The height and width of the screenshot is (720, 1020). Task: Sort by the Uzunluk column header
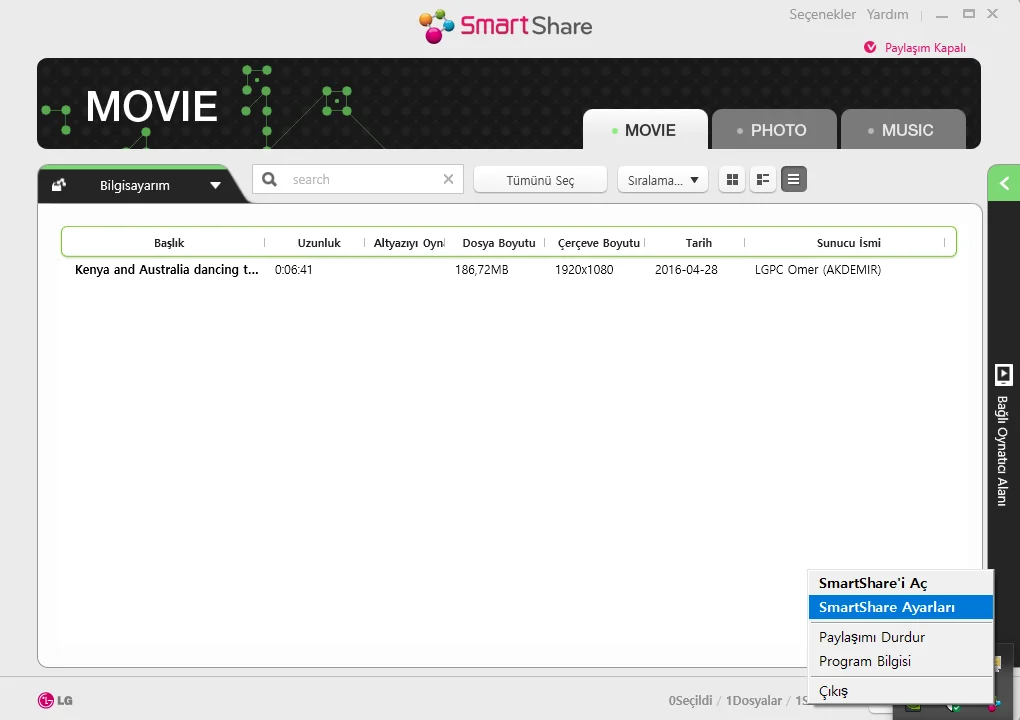click(319, 243)
